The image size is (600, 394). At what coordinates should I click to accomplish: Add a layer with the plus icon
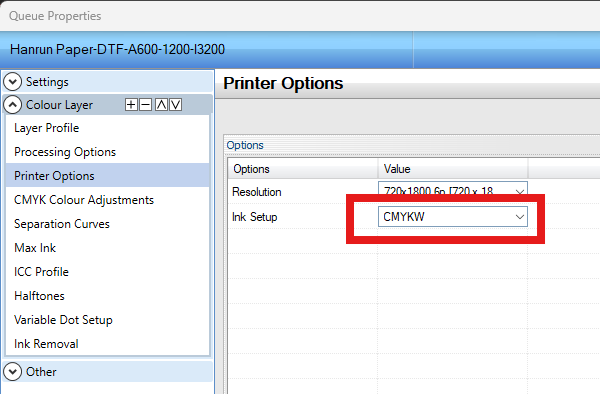[131, 104]
